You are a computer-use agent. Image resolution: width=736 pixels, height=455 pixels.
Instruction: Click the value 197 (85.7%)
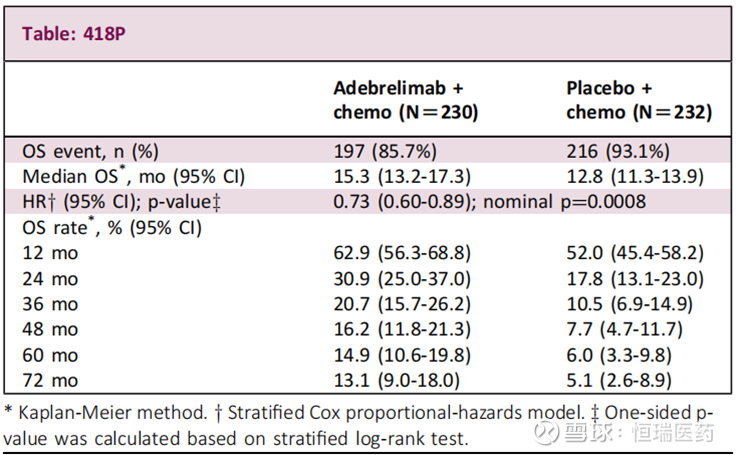pos(385,151)
